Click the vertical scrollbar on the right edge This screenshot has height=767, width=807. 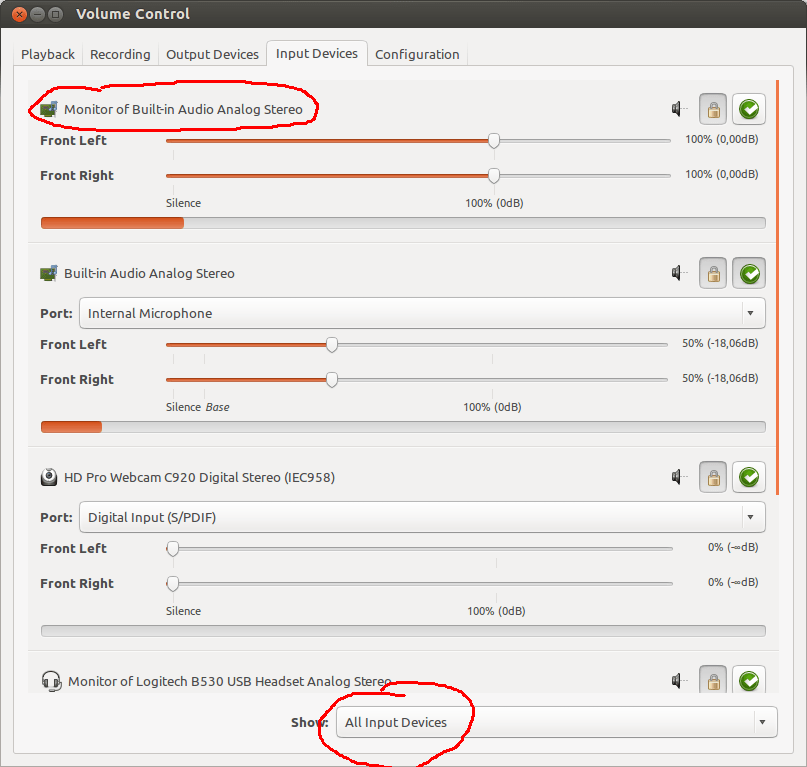(x=780, y=300)
